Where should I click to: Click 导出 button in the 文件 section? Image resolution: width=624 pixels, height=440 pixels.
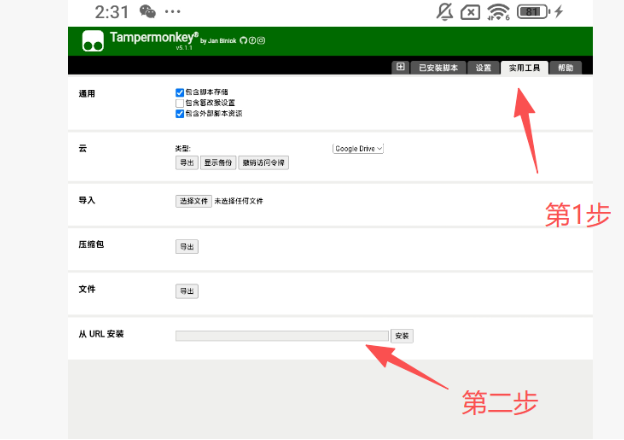(187, 291)
